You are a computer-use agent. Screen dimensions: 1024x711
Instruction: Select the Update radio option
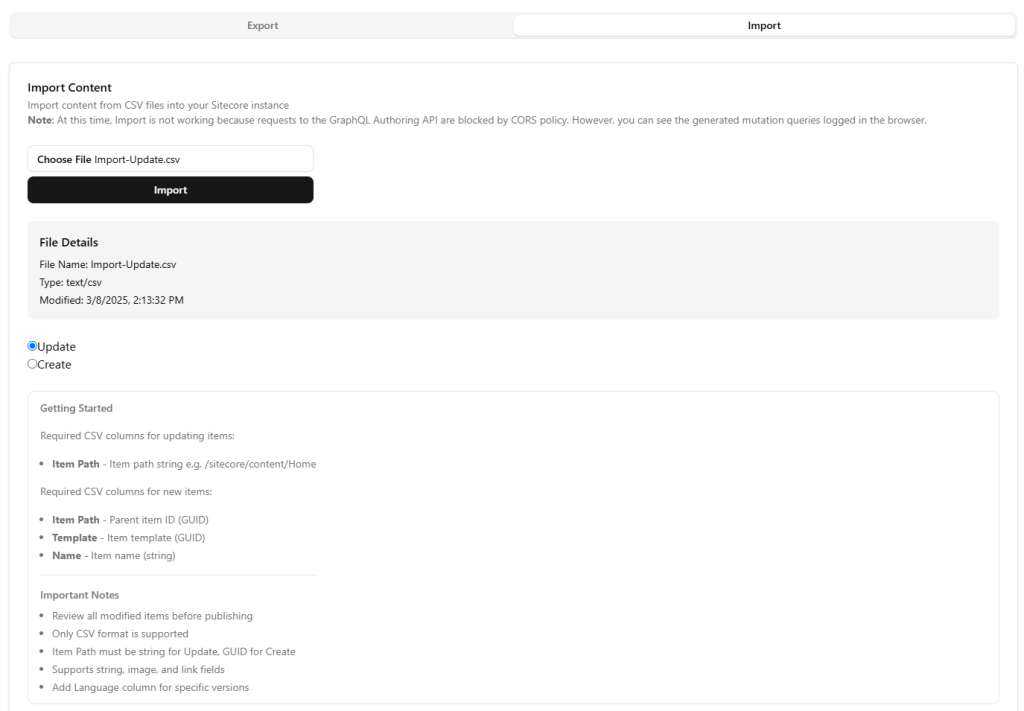(33, 346)
